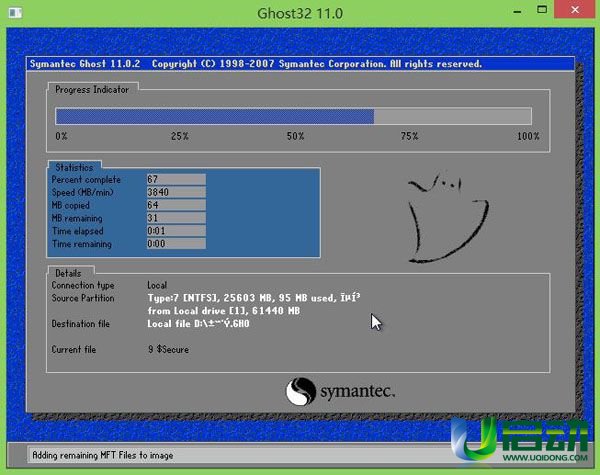Viewport: 600px width, 475px height.
Task: Click the Percent complete value field
Action: point(175,179)
